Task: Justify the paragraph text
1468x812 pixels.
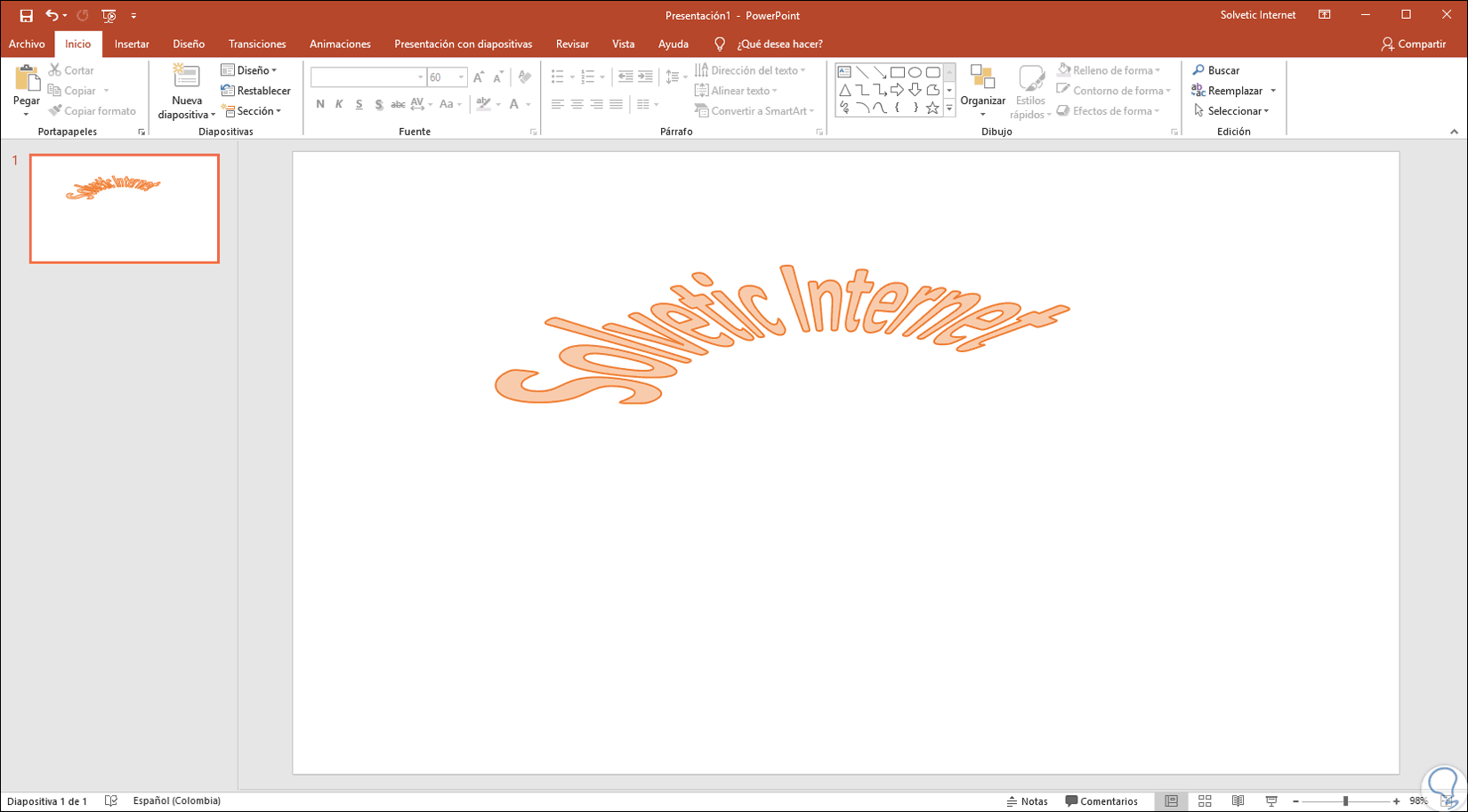Action: click(x=616, y=104)
